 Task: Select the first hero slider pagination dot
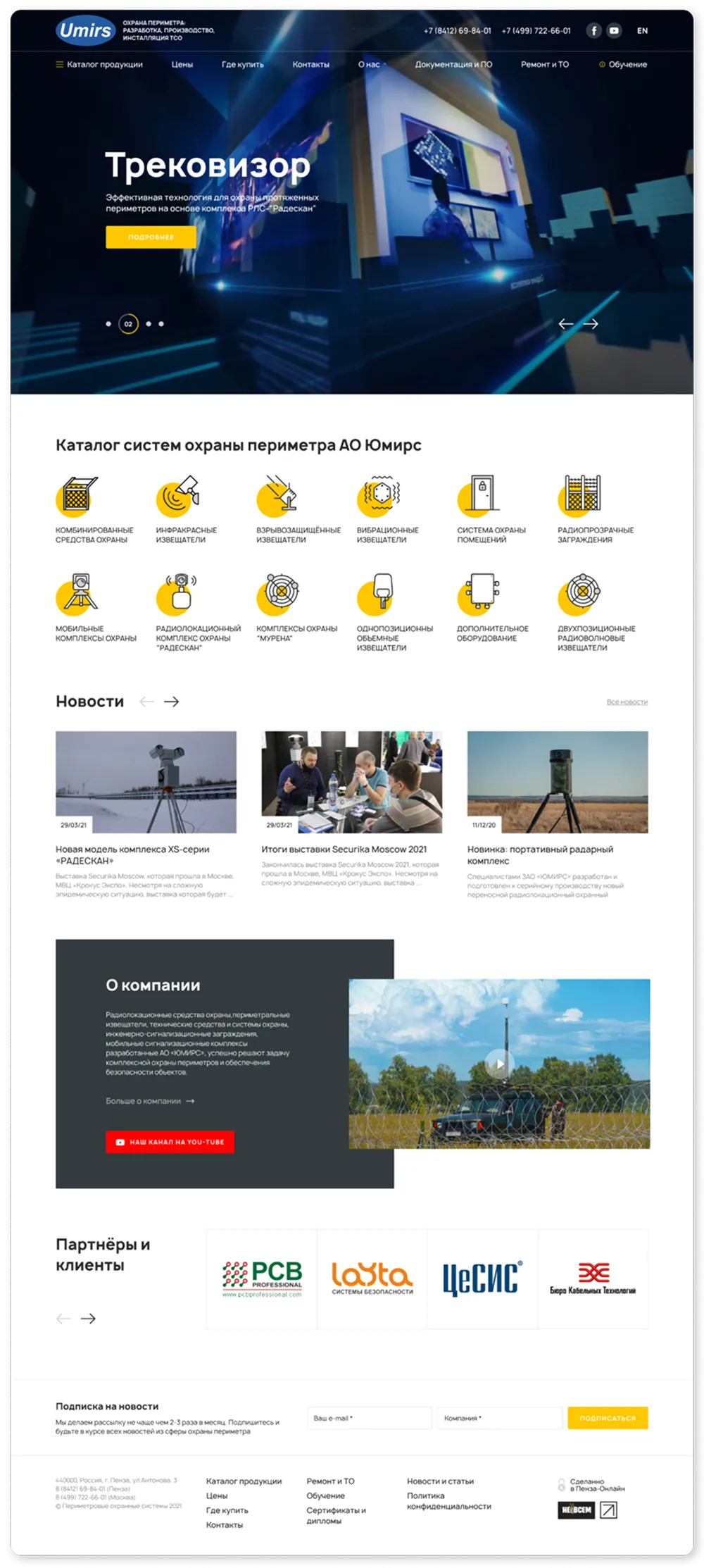point(108,324)
